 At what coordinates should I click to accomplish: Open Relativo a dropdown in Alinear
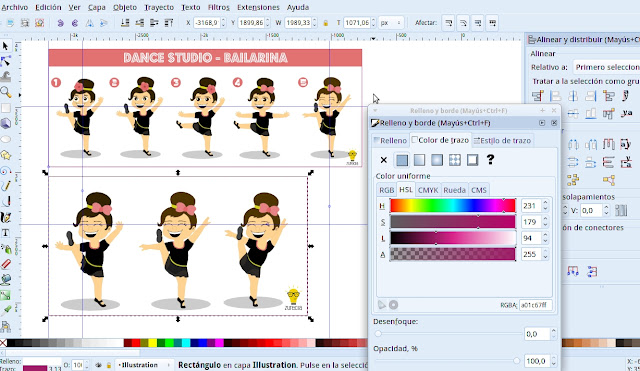(606, 67)
